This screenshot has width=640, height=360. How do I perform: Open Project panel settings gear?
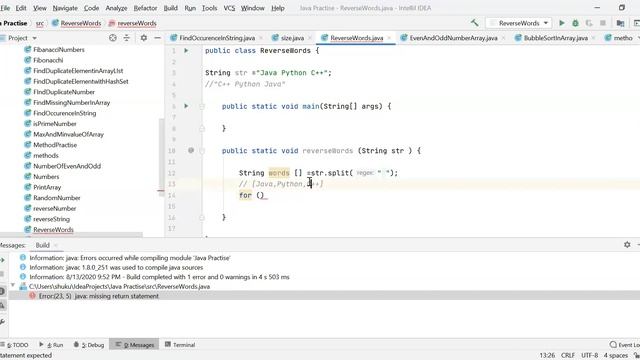point(144,38)
